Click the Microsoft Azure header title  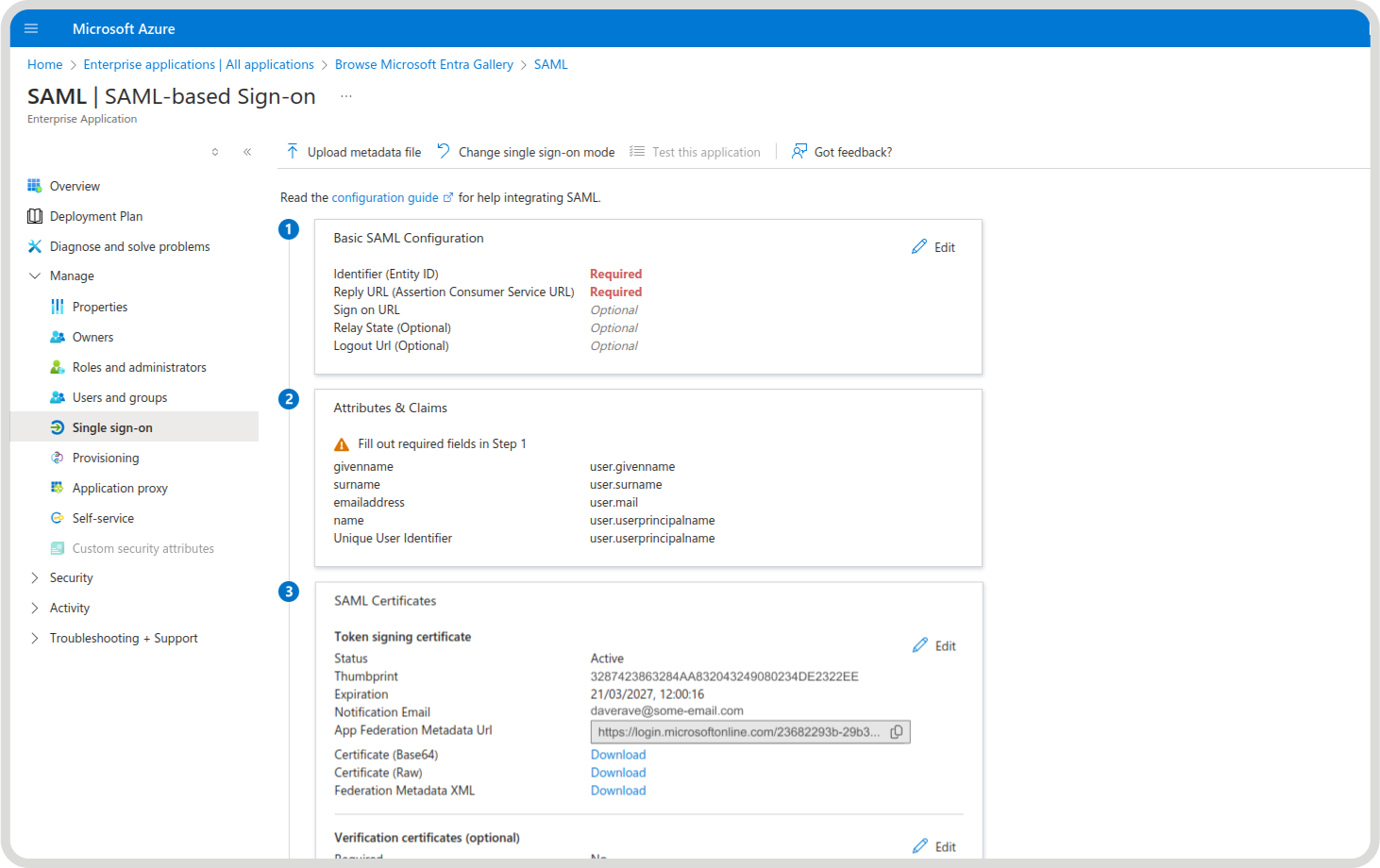point(124,28)
